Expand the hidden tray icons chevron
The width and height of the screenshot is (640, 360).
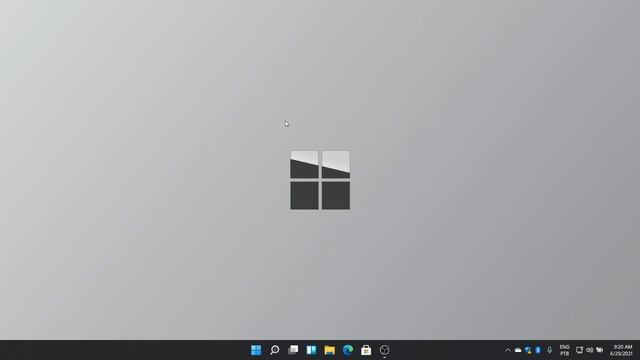click(508, 350)
